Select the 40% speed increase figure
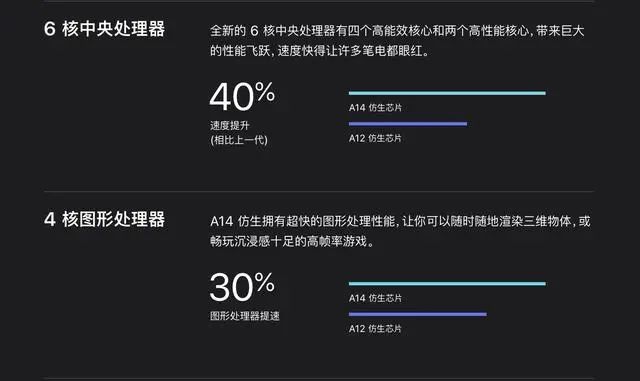Viewport: 640px width, 381px height. pyautogui.click(x=242, y=96)
